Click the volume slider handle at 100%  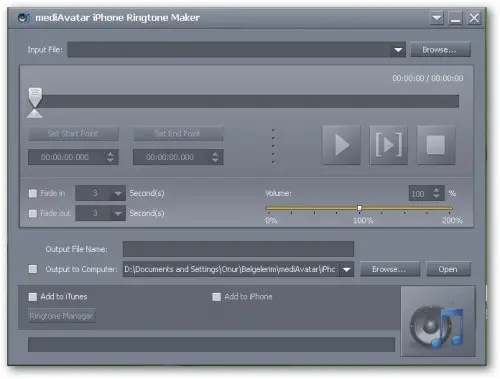coord(359,208)
